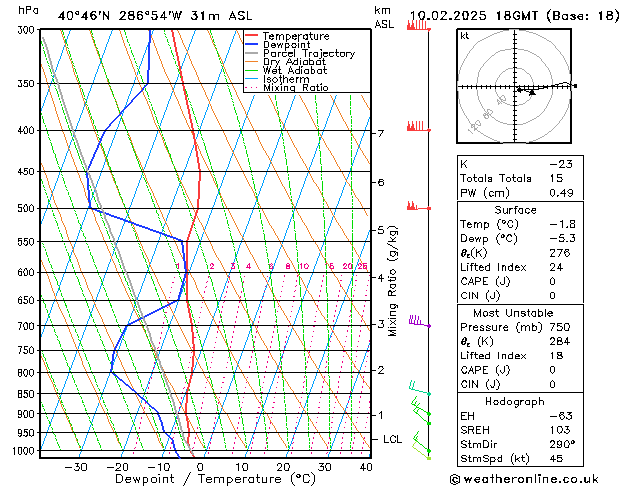Click the "850" pressure level label
629x486 pixels.
click(28, 394)
